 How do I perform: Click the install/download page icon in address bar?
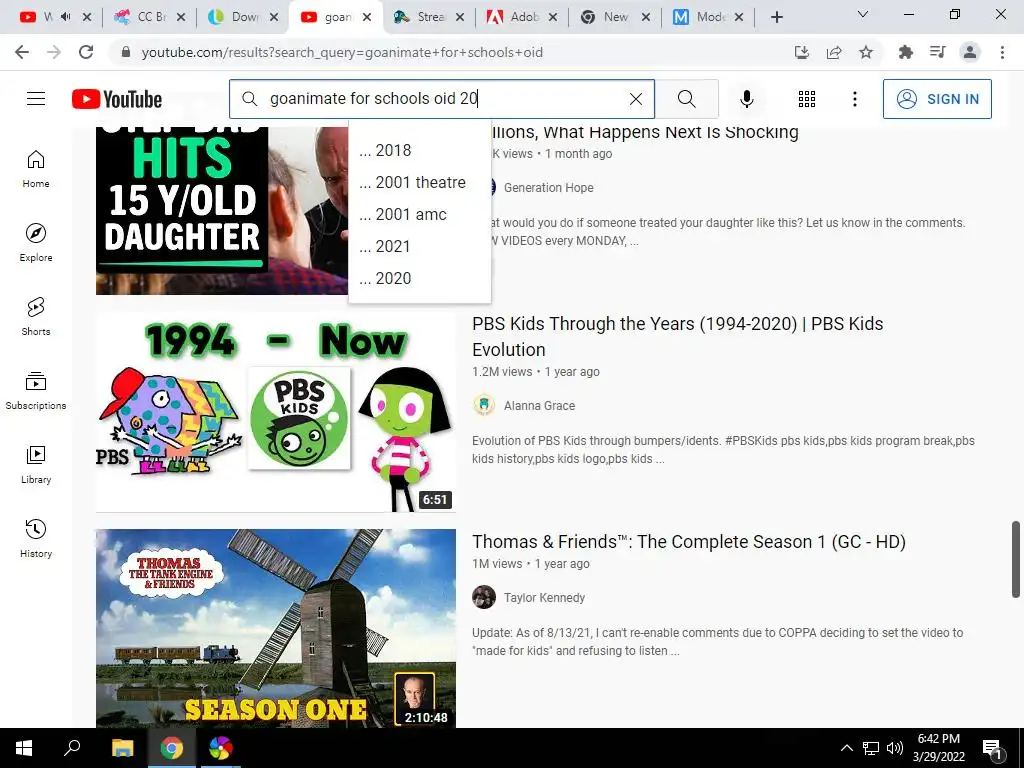tap(802, 52)
